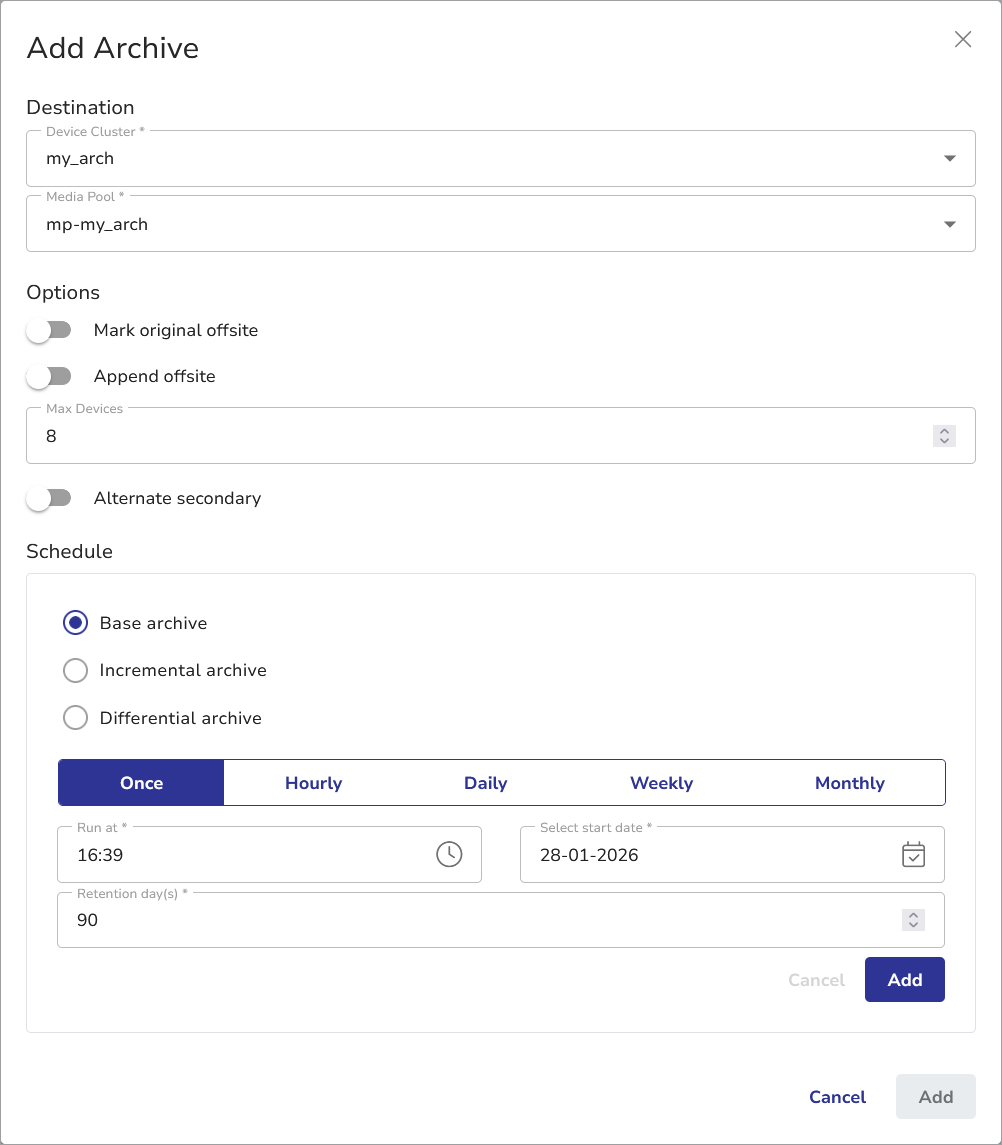This screenshot has width=1002, height=1145.
Task: Expand the Media Pool dropdown
Action: click(x=949, y=225)
